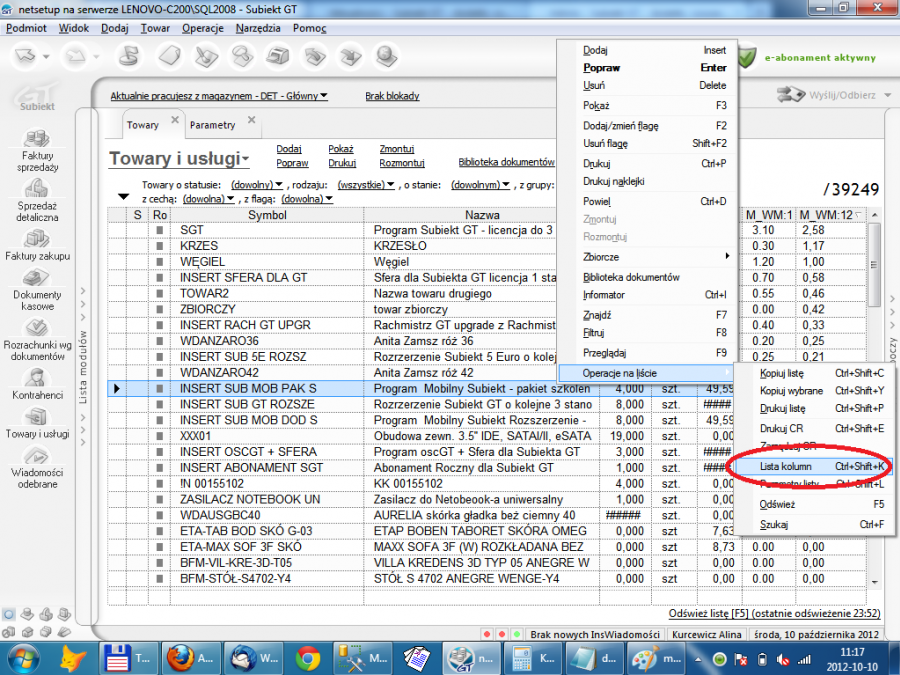Click the Popraw link above the list
Image resolution: width=900 pixels, height=675 pixels.
tap(292, 163)
